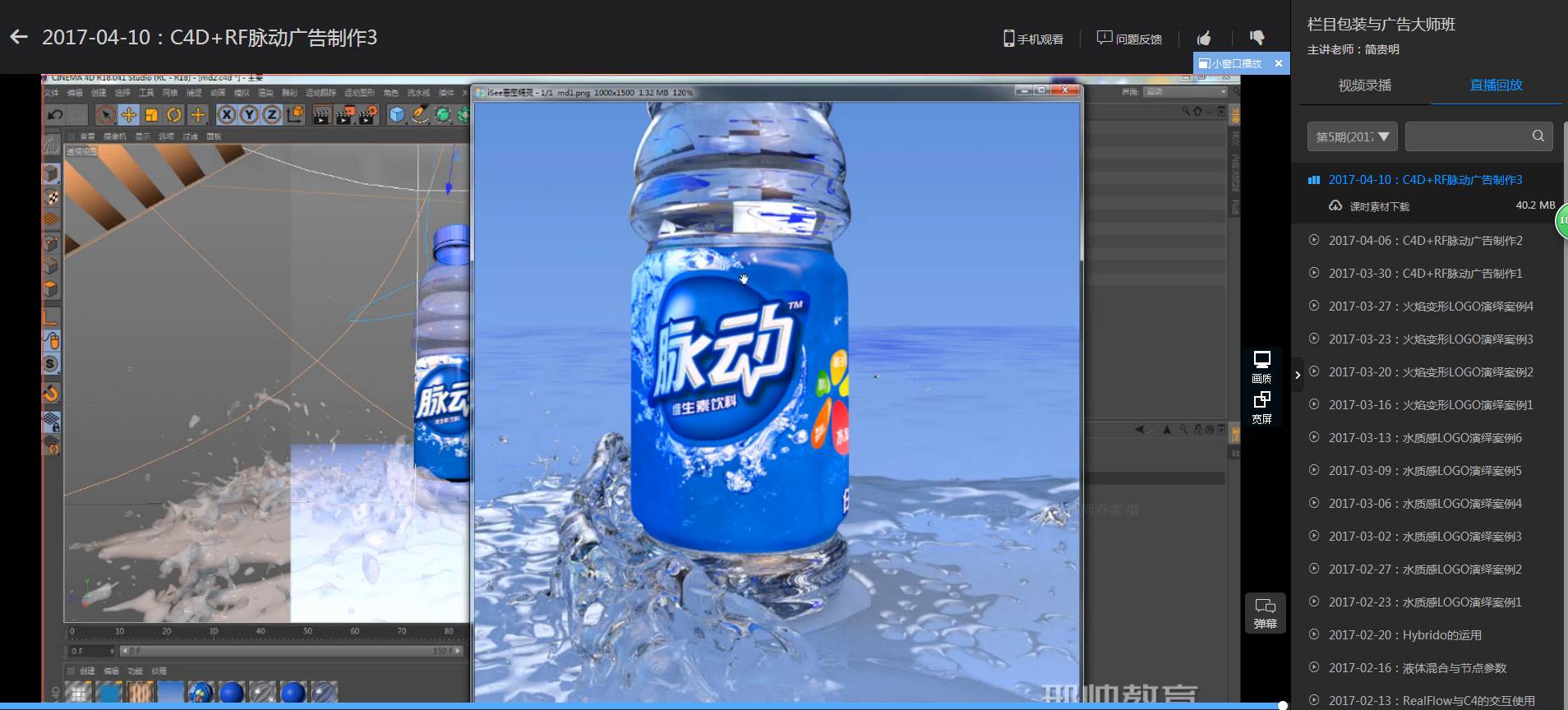The height and width of the screenshot is (710, 1568).
Task: Click the course search input field
Action: (x=1466, y=136)
